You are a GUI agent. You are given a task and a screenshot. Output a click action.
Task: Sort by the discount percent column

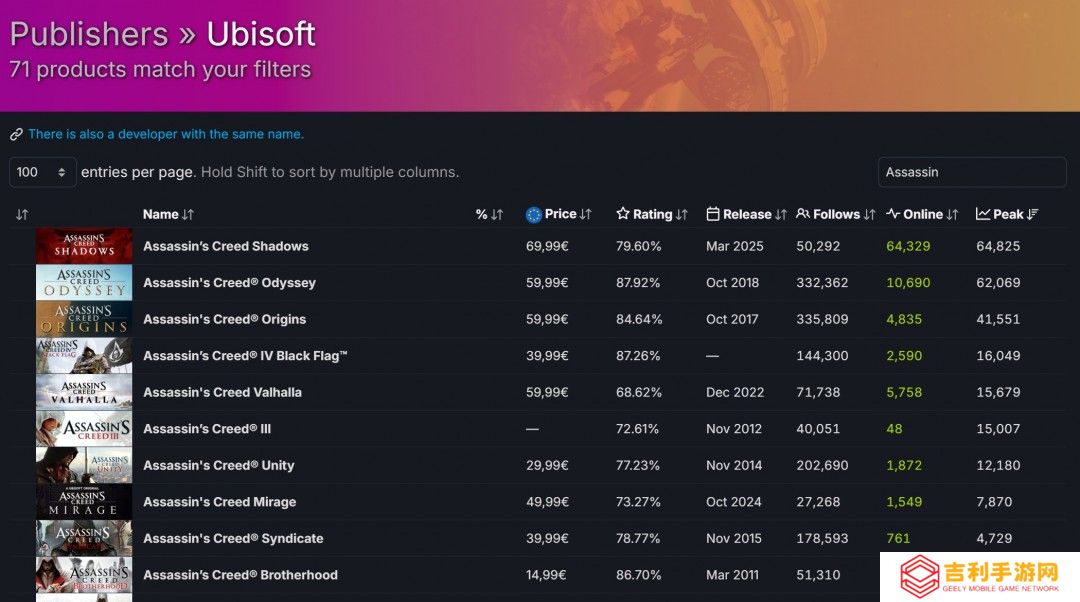coord(489,214)
